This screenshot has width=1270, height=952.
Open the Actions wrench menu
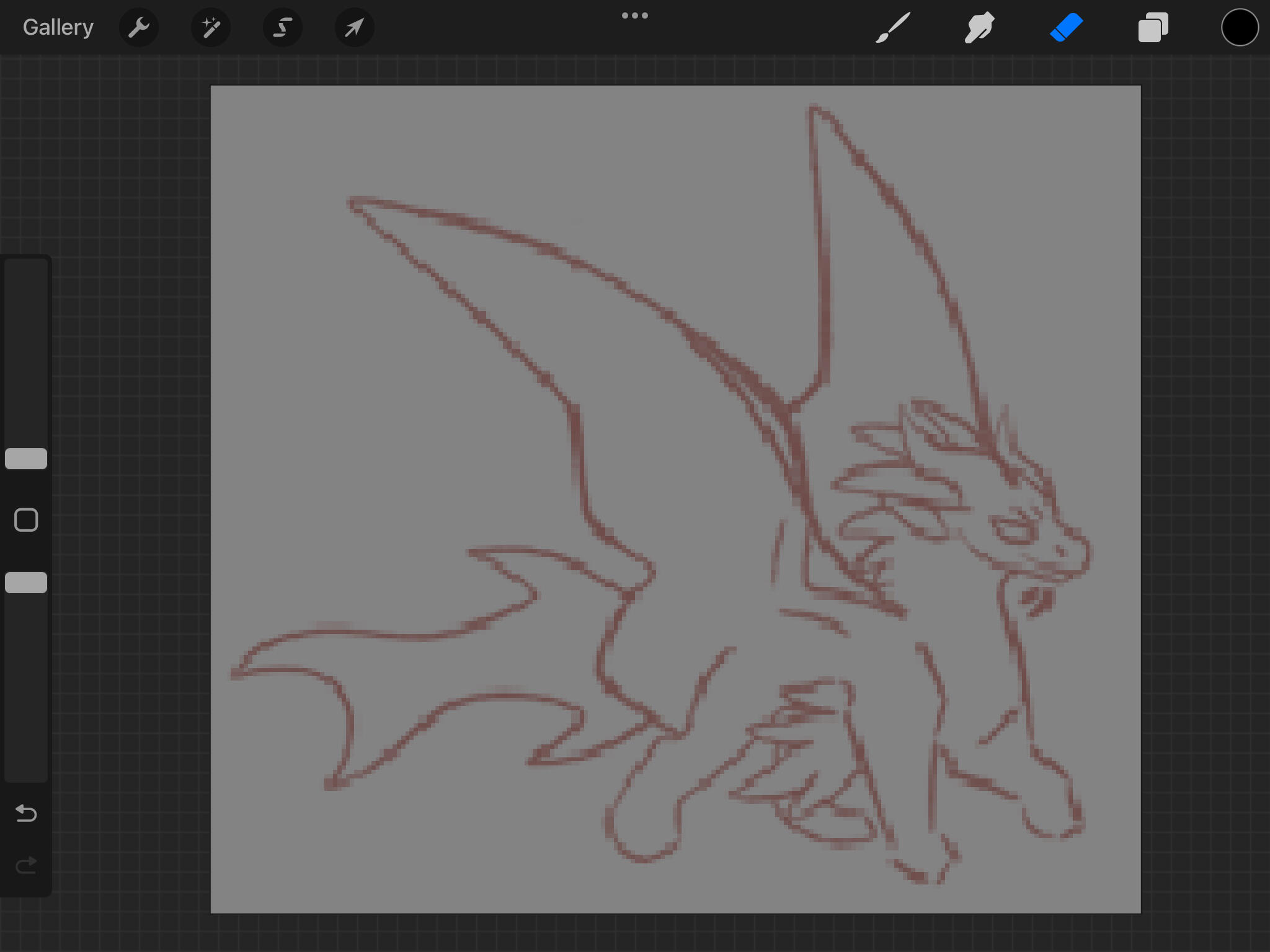(x=139, y=27)
